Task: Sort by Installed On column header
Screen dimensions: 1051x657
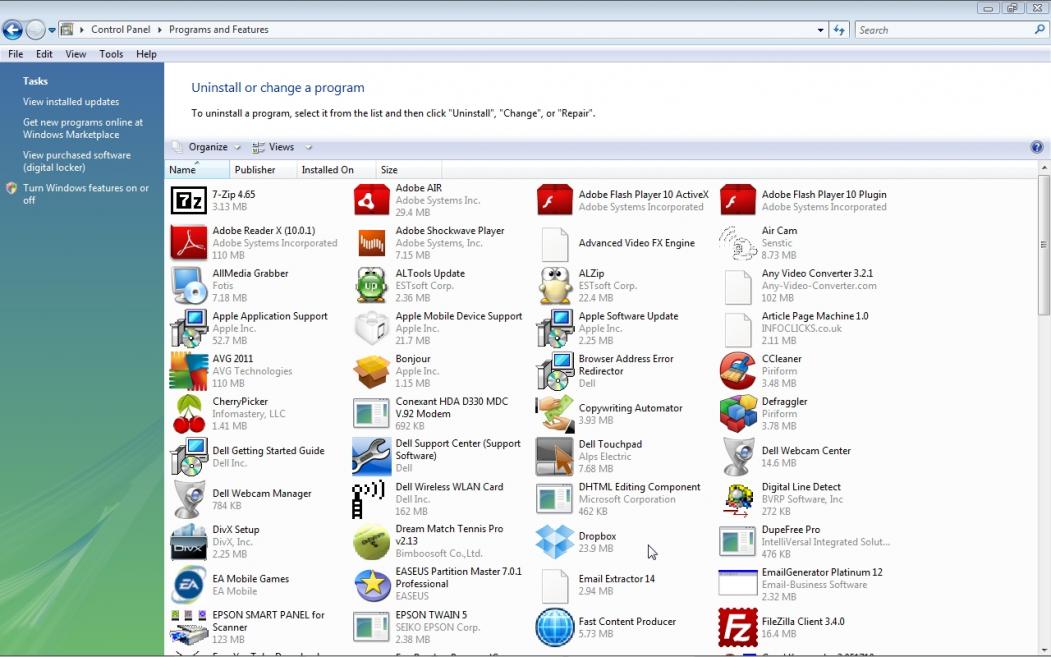Action: (x=336, y=170)
